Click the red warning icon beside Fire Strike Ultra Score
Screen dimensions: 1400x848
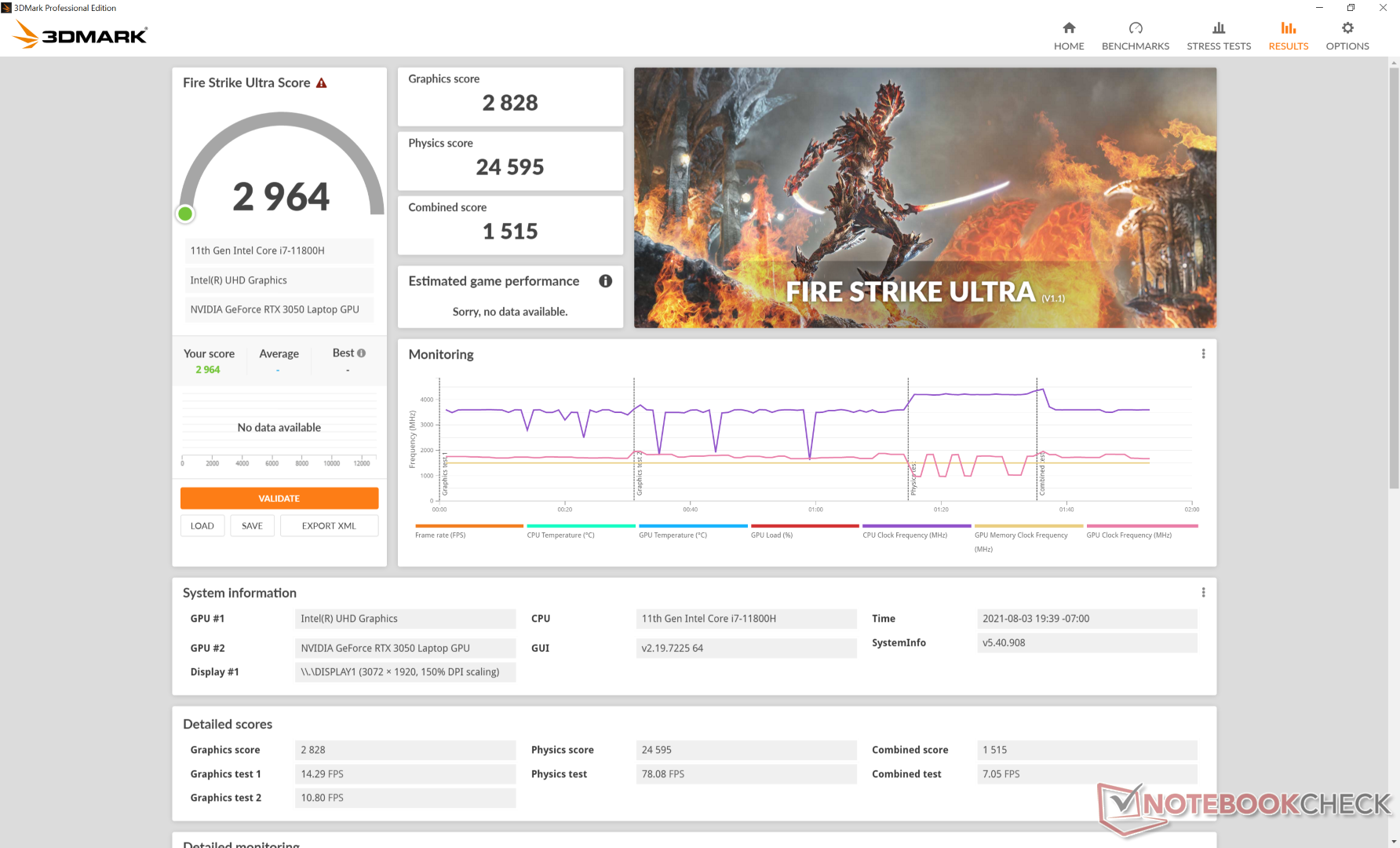click(321, 83)
